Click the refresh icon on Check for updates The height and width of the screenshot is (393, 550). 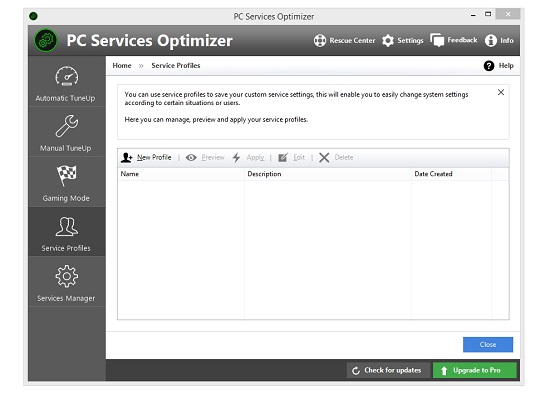356,371
